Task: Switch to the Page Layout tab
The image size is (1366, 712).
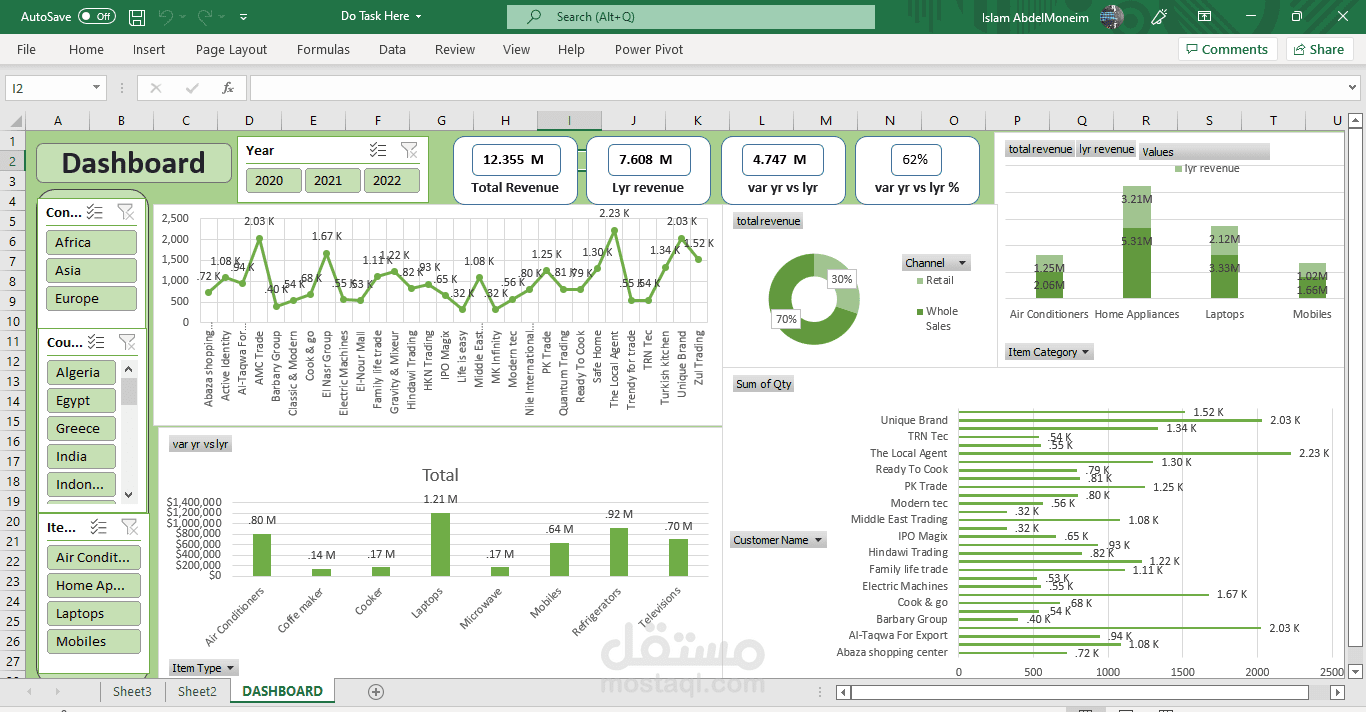Action: click(x=231, y=49)
